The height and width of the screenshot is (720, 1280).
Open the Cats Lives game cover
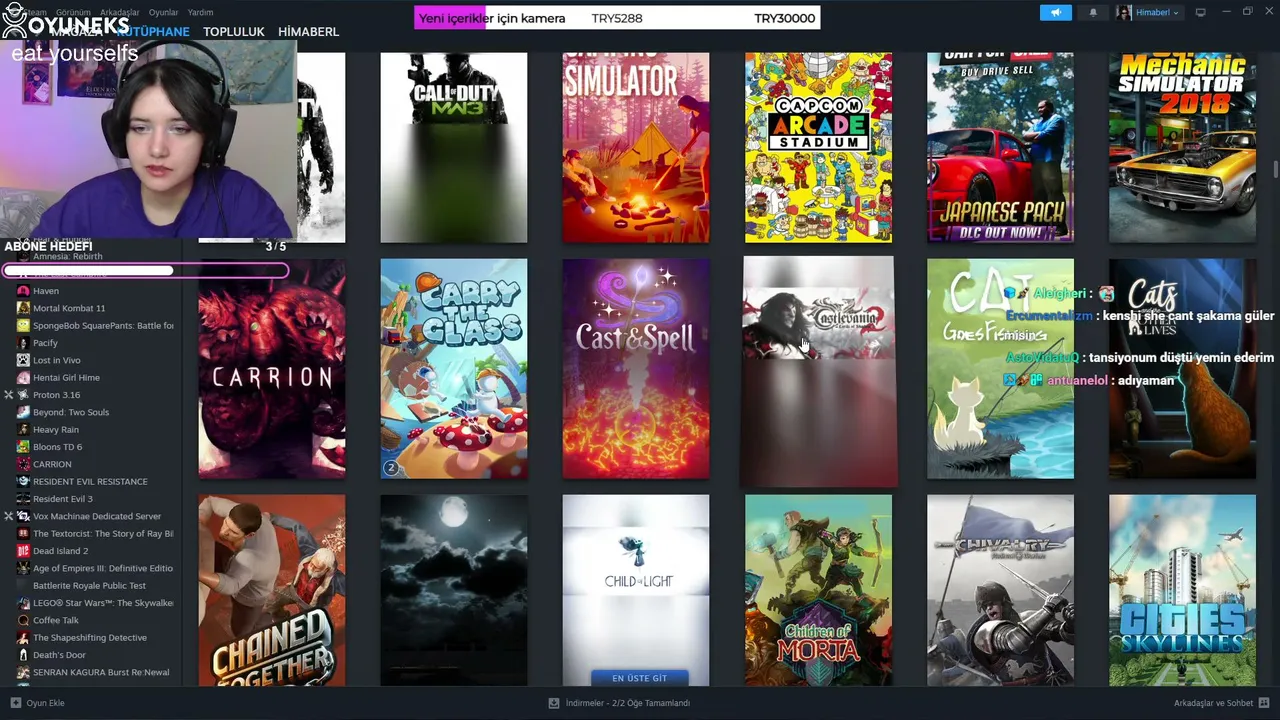1182,369
